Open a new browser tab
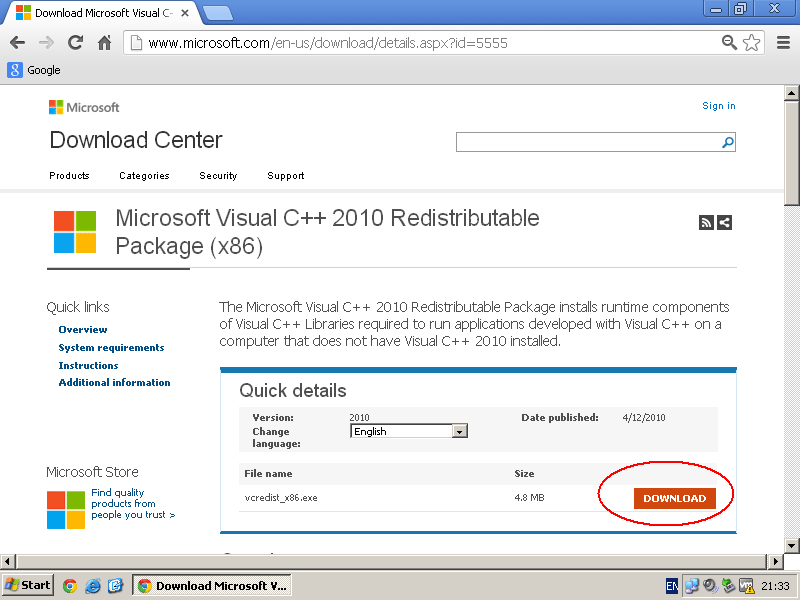The height and width of the screenshot is (600, 800). tap(218, 13)
